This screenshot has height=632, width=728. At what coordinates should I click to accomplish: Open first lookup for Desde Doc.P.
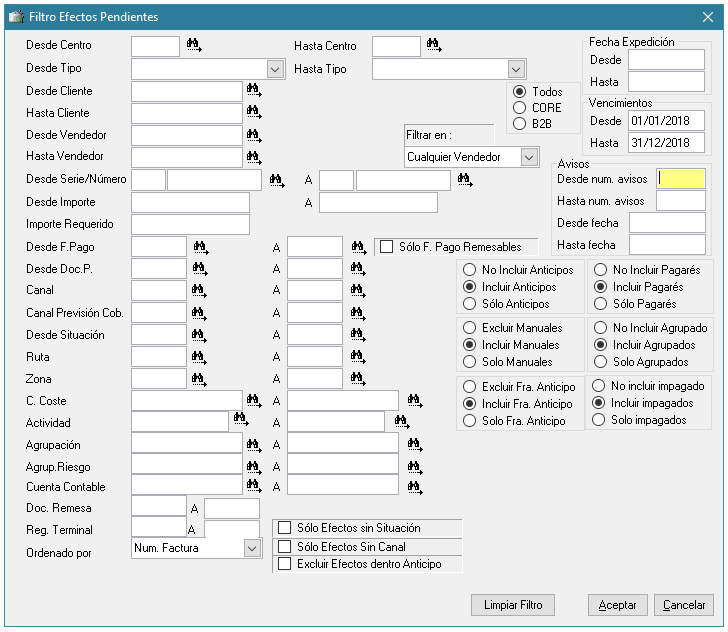pyautogui.click(x=200, y=269)
